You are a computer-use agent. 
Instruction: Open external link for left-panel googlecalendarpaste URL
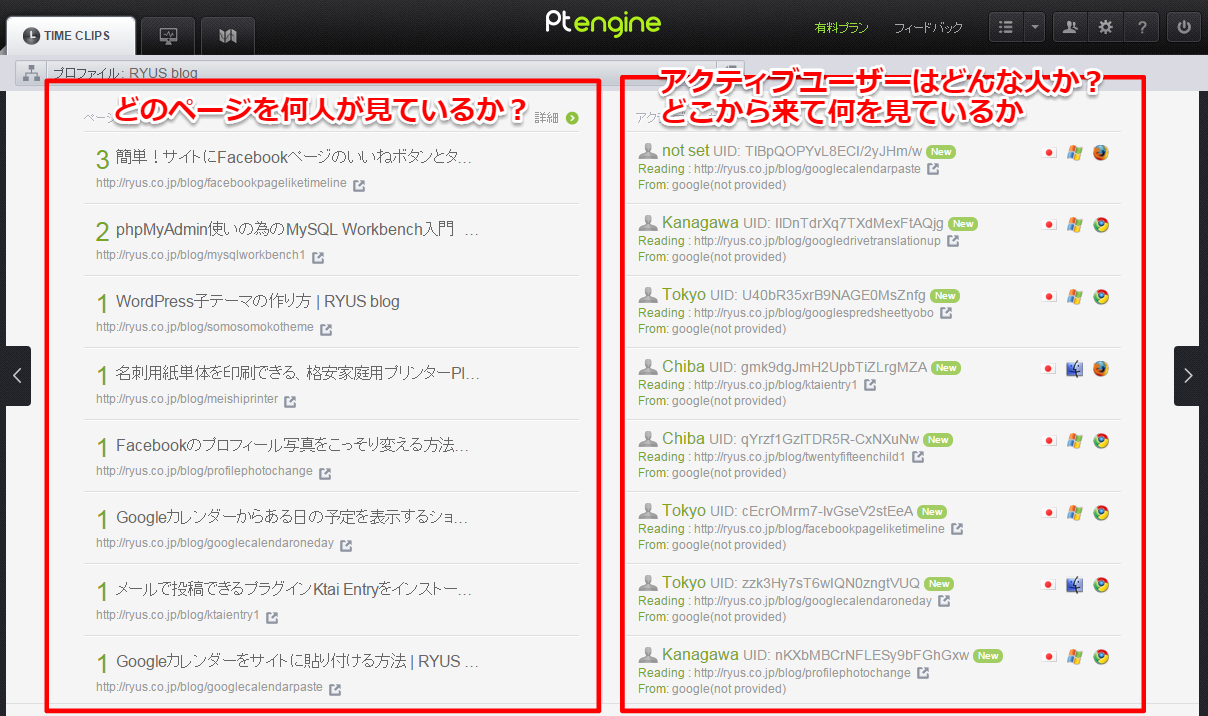click(x=335, y=689)
